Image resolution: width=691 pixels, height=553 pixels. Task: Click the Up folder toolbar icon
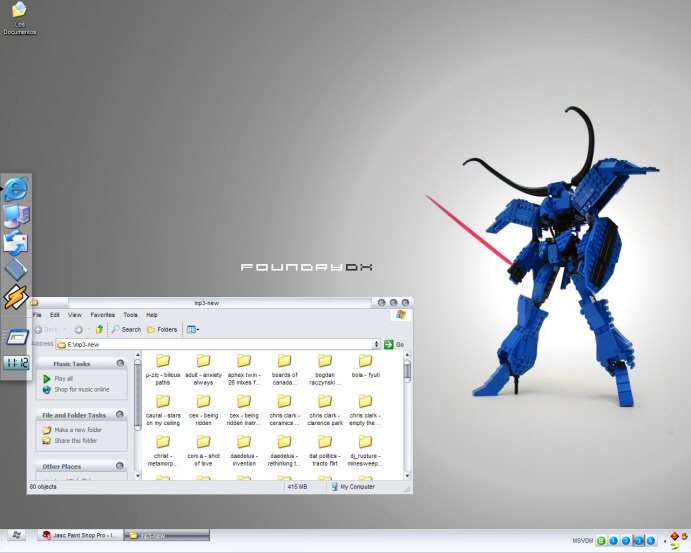click(100, 329)
